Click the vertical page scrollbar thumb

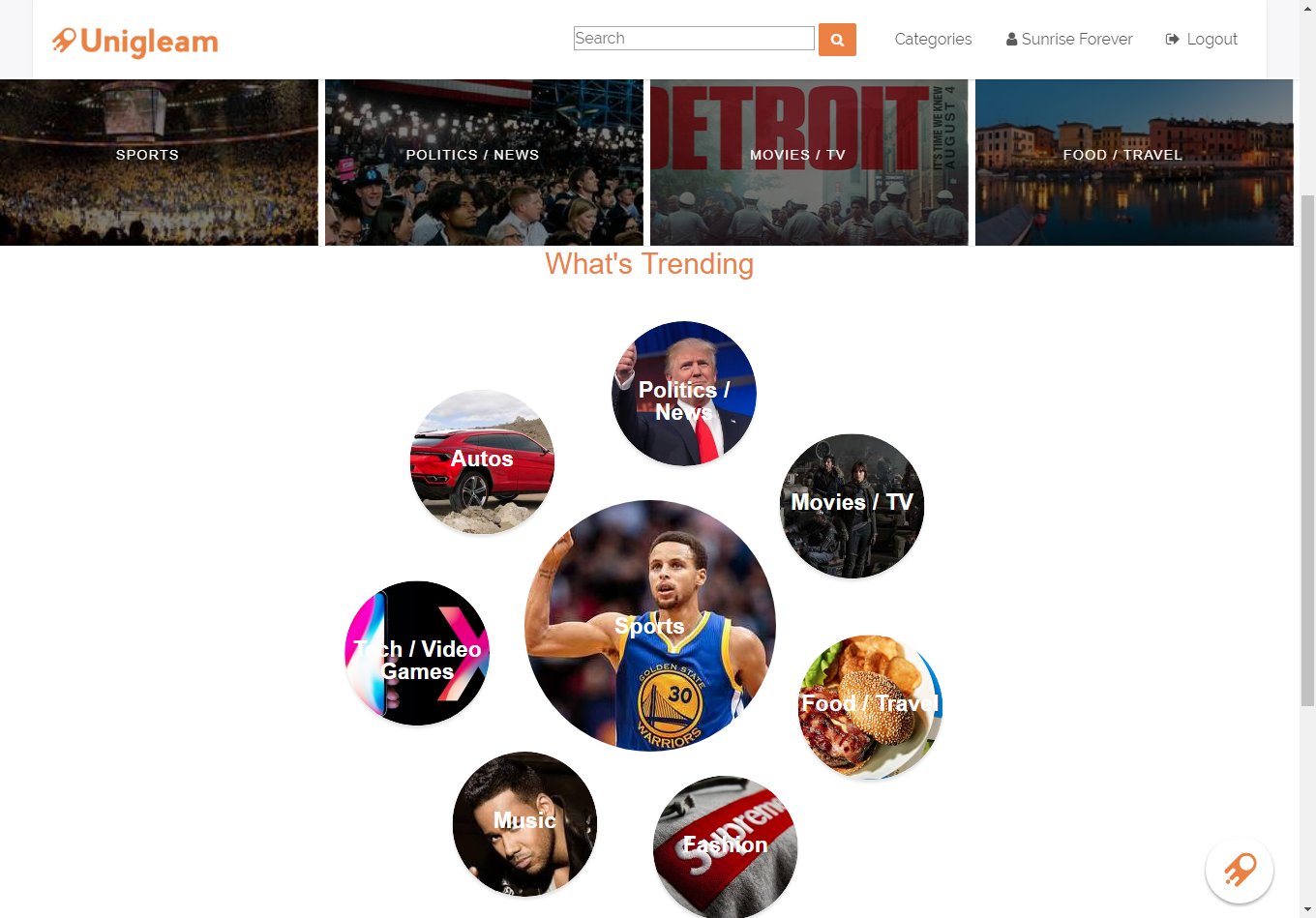click(1307, 450)
